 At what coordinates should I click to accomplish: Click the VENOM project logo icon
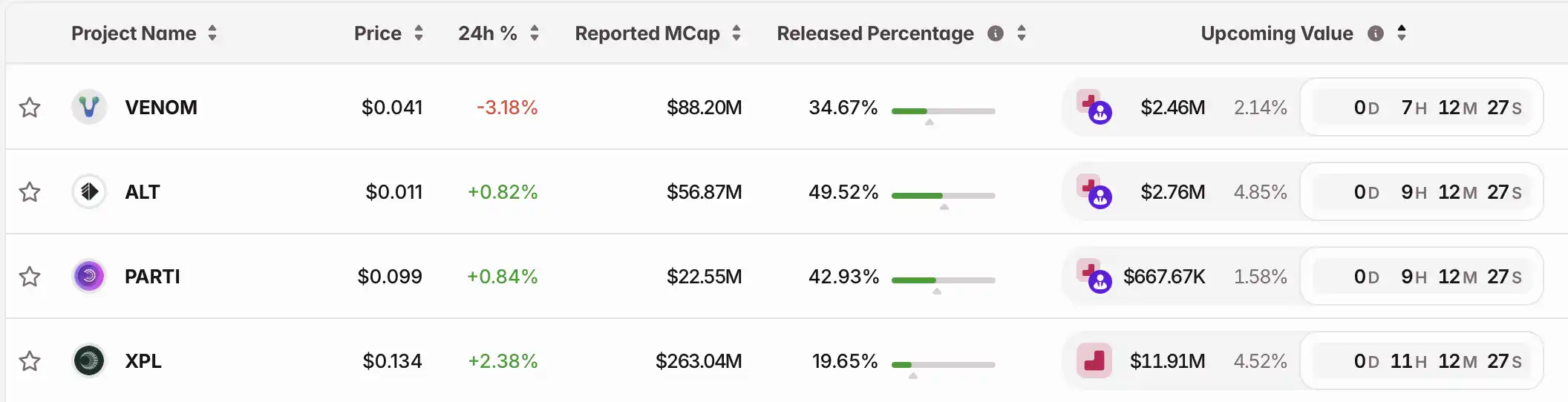point(89,108)
